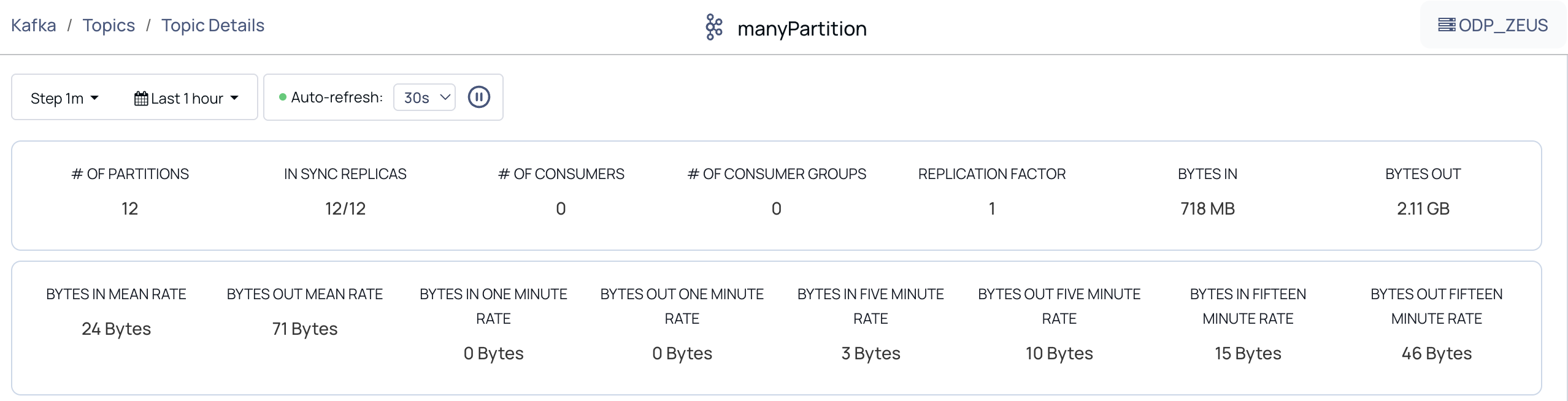The image size is (1568, 401).
Task: Click the In Sync Replicas 12/12 value
Action: pos(345,209)
